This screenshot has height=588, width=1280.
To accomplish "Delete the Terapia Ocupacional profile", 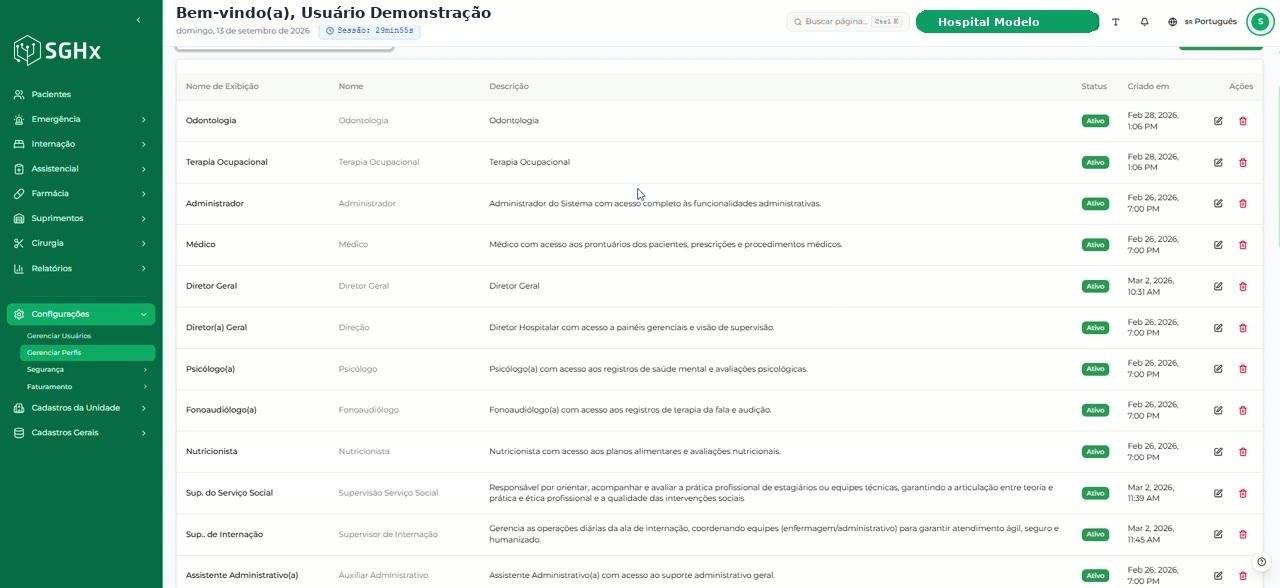I will pos(1243,162).
